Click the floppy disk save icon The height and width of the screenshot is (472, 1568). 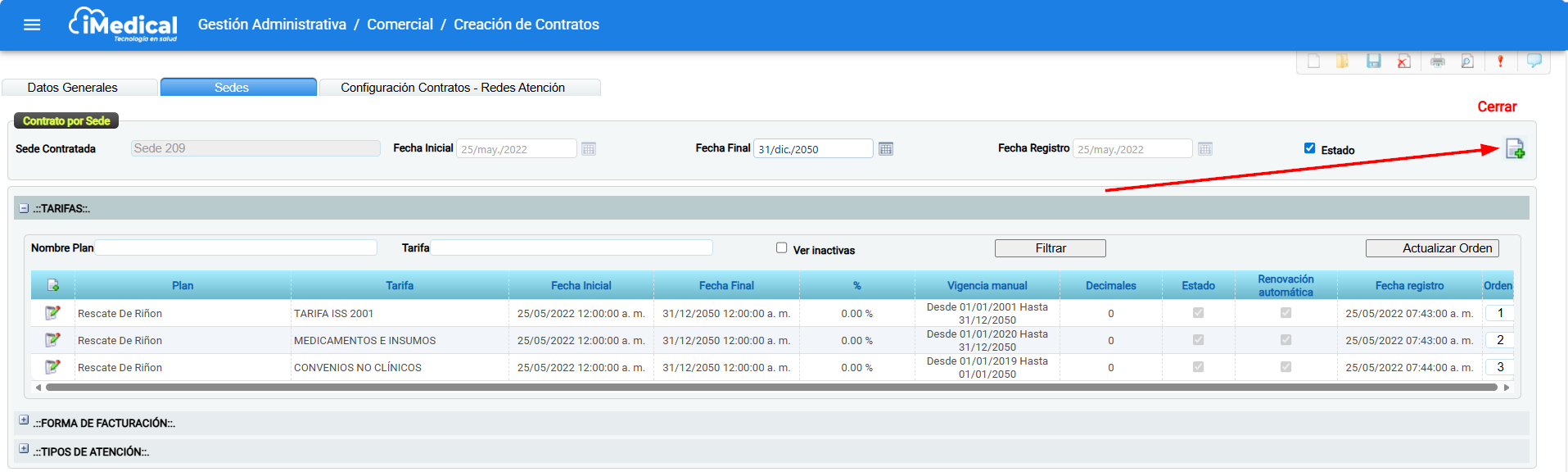click(1373, 61)
